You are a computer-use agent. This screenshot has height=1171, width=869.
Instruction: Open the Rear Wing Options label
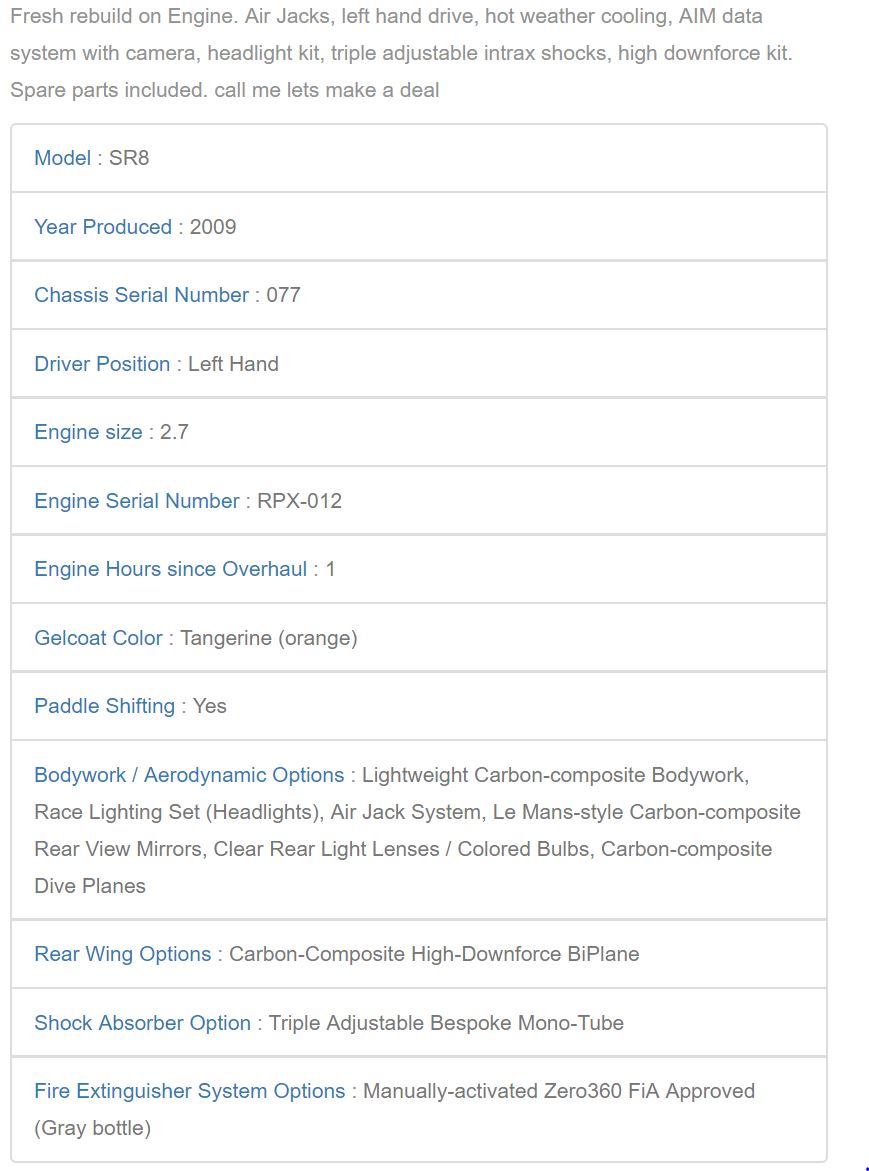(x=122, y=954)
